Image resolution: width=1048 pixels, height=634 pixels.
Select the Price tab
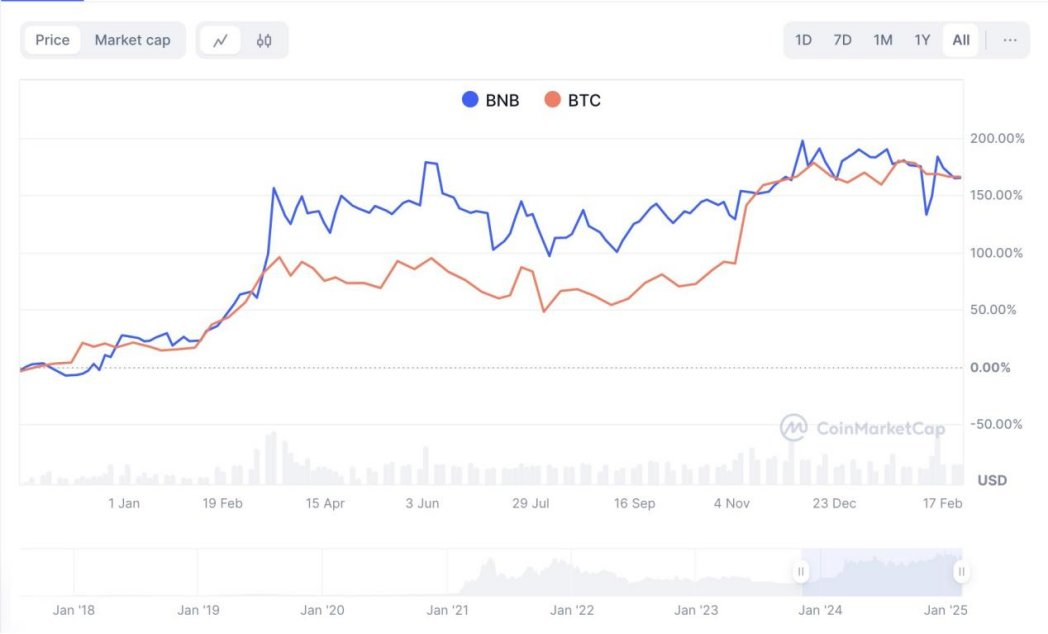(x=52, y=40)
